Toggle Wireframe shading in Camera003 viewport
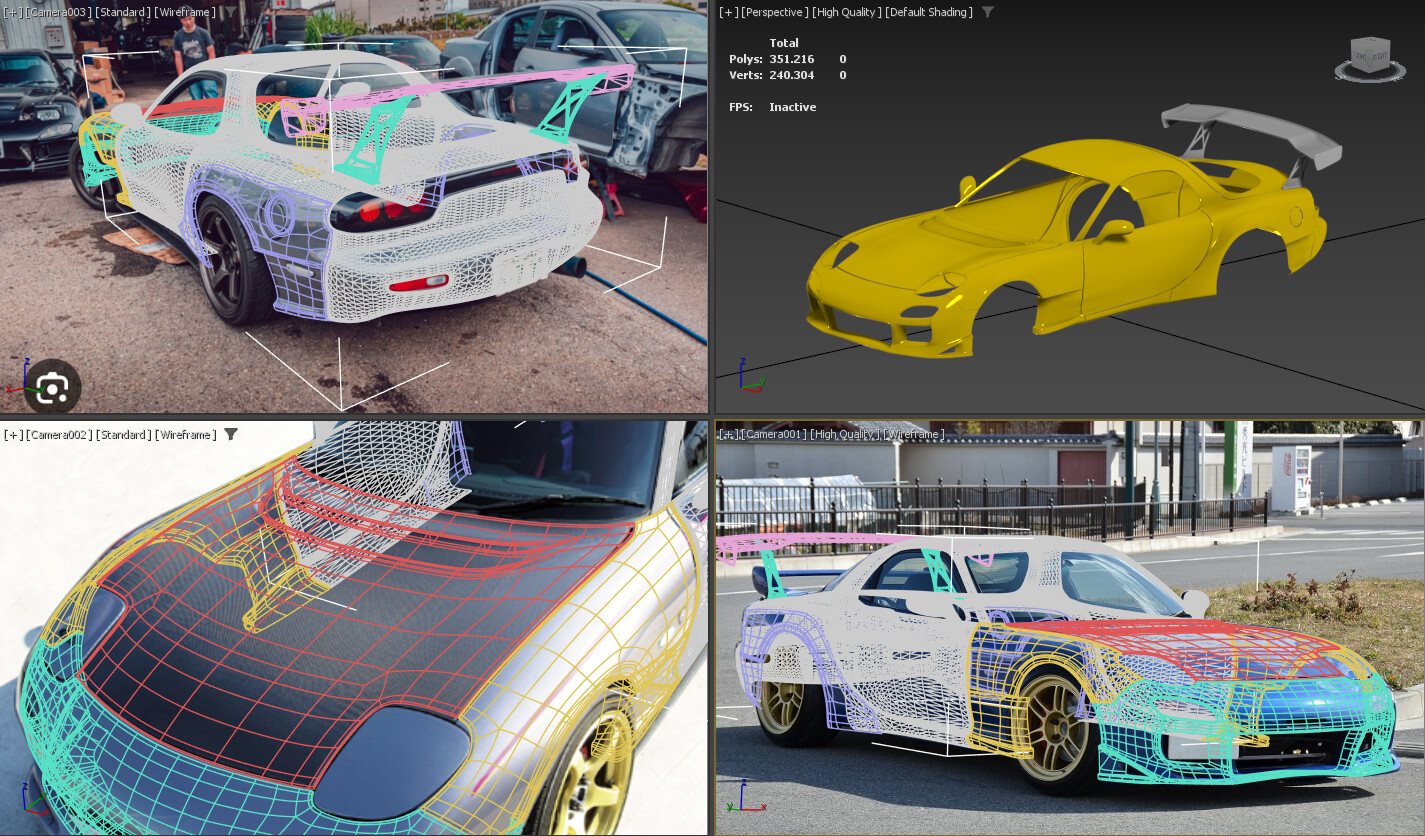Screen dimensions: 1425x836 tap(185, 12)
